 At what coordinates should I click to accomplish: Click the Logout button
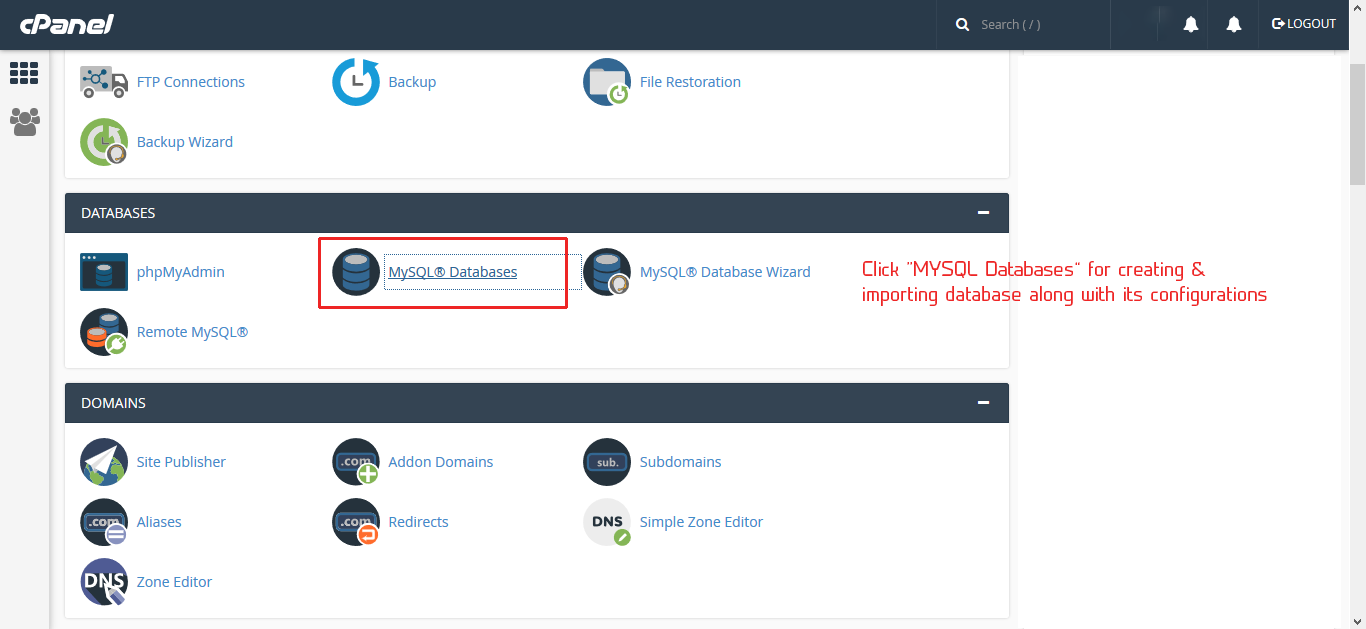tap(1304, 24)
